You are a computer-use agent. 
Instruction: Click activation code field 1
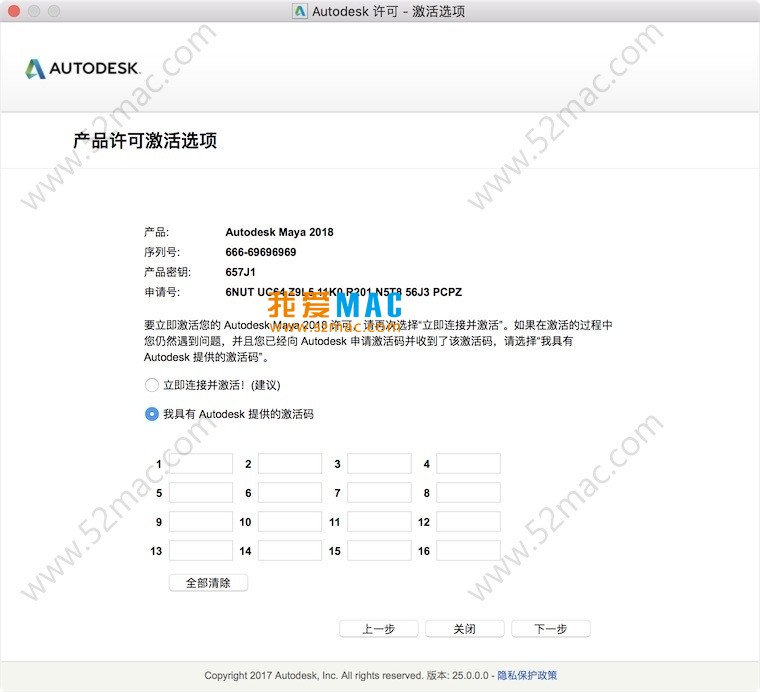[x=201, y=464]
